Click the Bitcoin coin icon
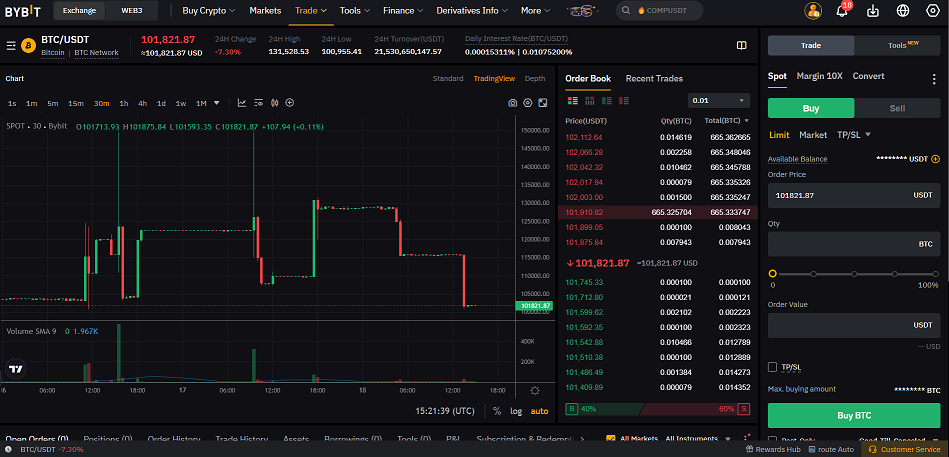Screen dimensions: 949x457 pyautogui.click(x=28, y=45)
